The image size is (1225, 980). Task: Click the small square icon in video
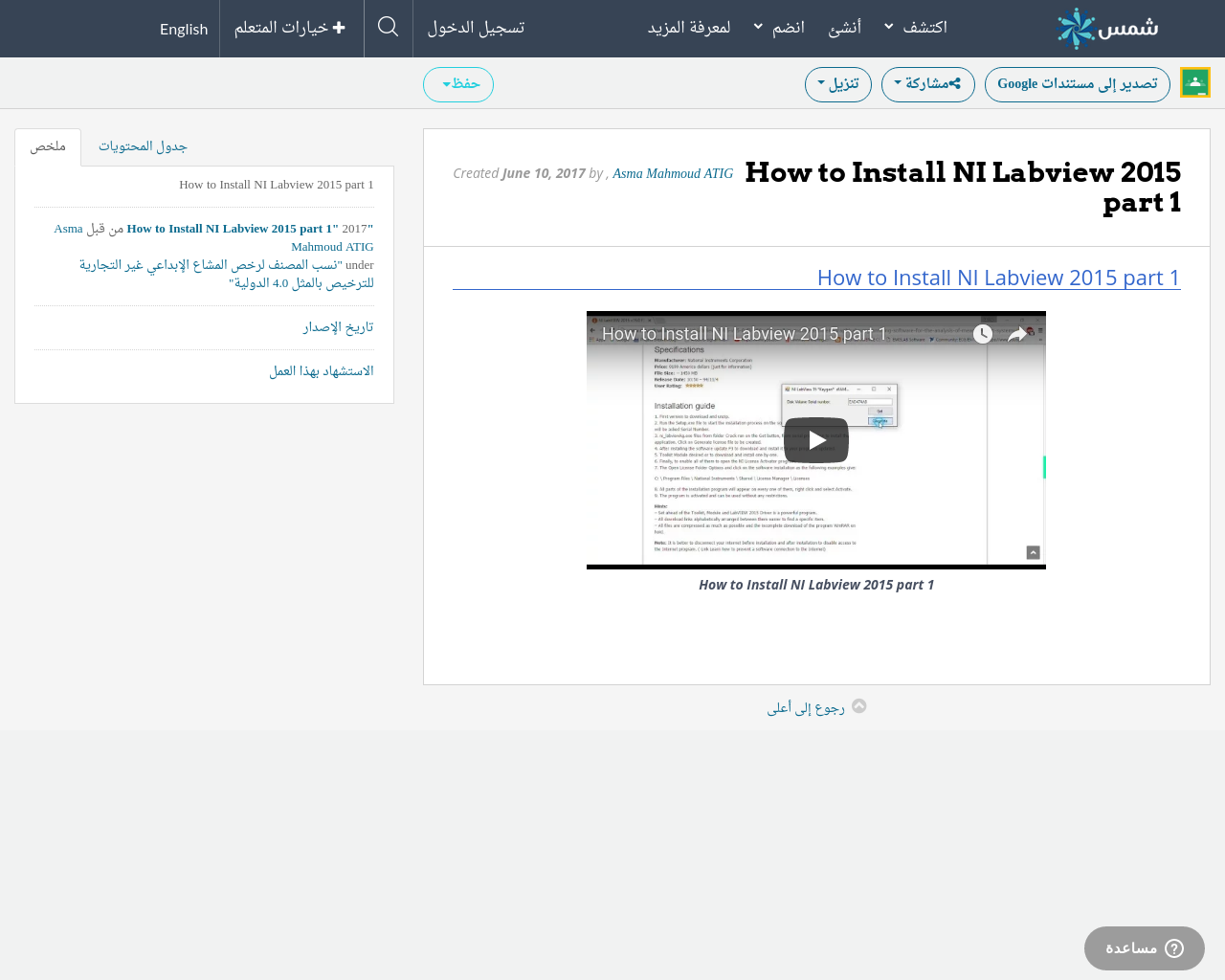[1033, 552]
